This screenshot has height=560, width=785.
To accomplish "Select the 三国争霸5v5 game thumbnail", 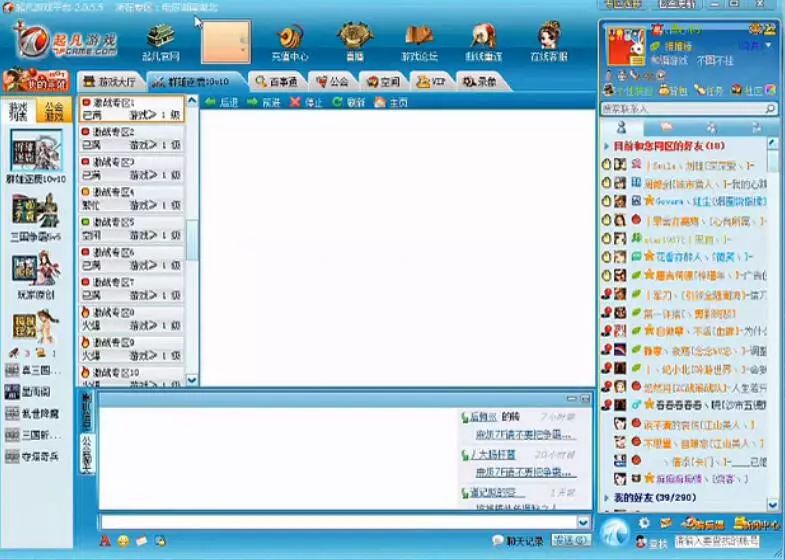I will pos(36,211).
